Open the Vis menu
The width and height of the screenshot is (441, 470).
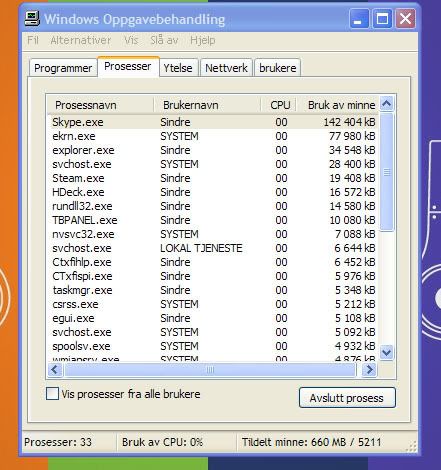pyautogui.click(x=131, y=40)
